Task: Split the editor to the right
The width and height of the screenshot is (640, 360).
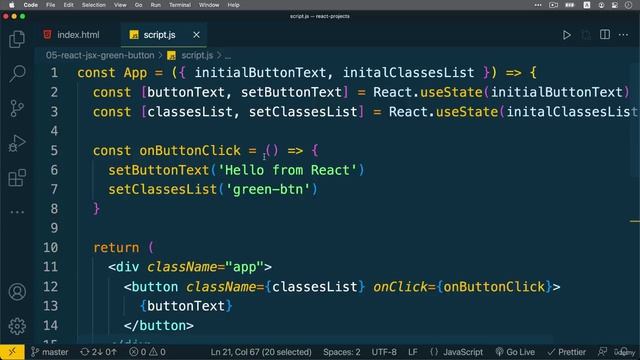Action: pos(605,35)
